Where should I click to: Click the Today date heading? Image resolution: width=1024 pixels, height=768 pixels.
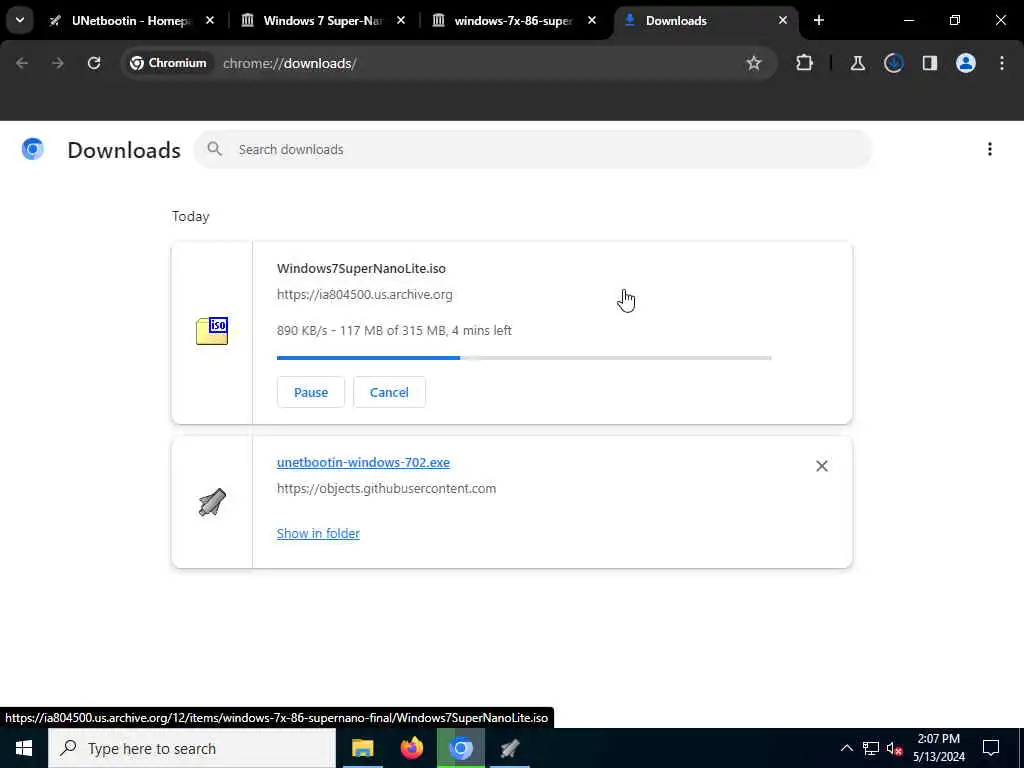tap(191, 216)
